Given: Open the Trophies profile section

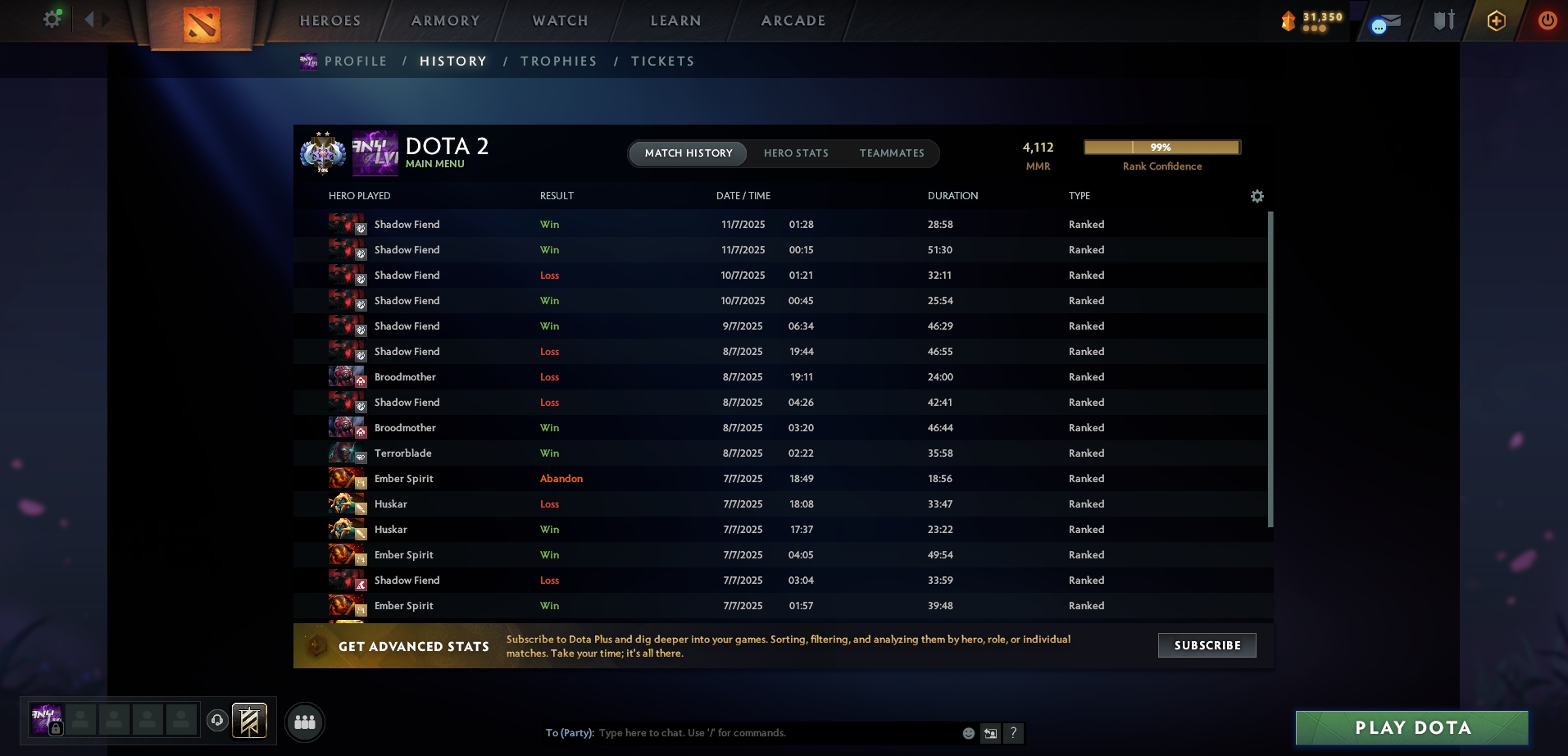Looking at the screenshot, I should point(559,61).
